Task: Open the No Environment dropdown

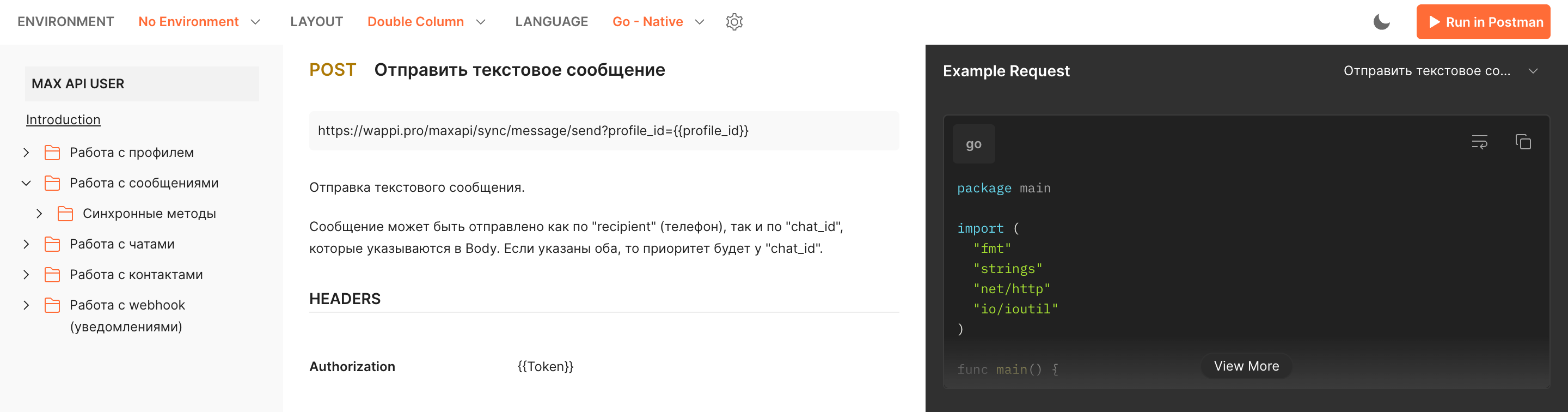Action: [x=199, y=22]
